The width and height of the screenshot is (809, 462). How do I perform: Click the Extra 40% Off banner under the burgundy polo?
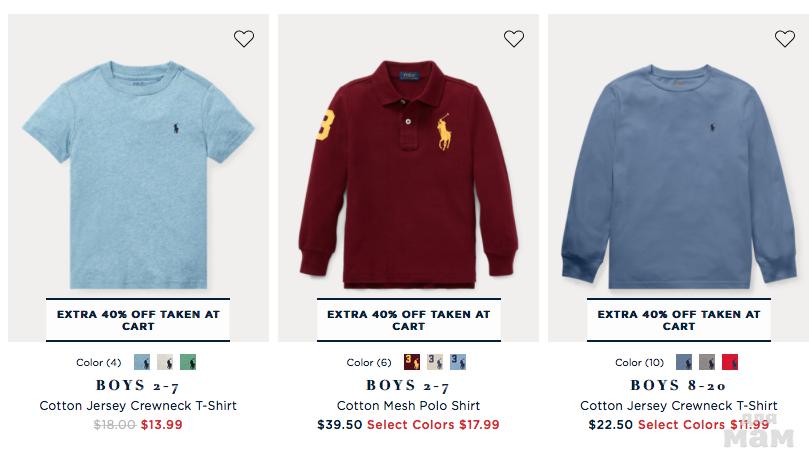(408, 320)
